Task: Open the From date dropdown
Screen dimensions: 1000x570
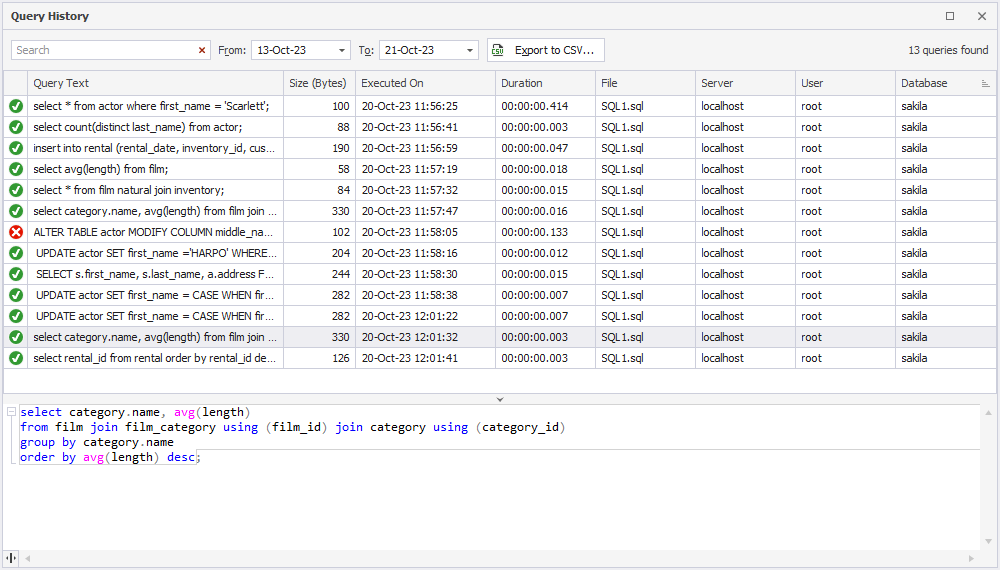Action: tap(342, 50)
